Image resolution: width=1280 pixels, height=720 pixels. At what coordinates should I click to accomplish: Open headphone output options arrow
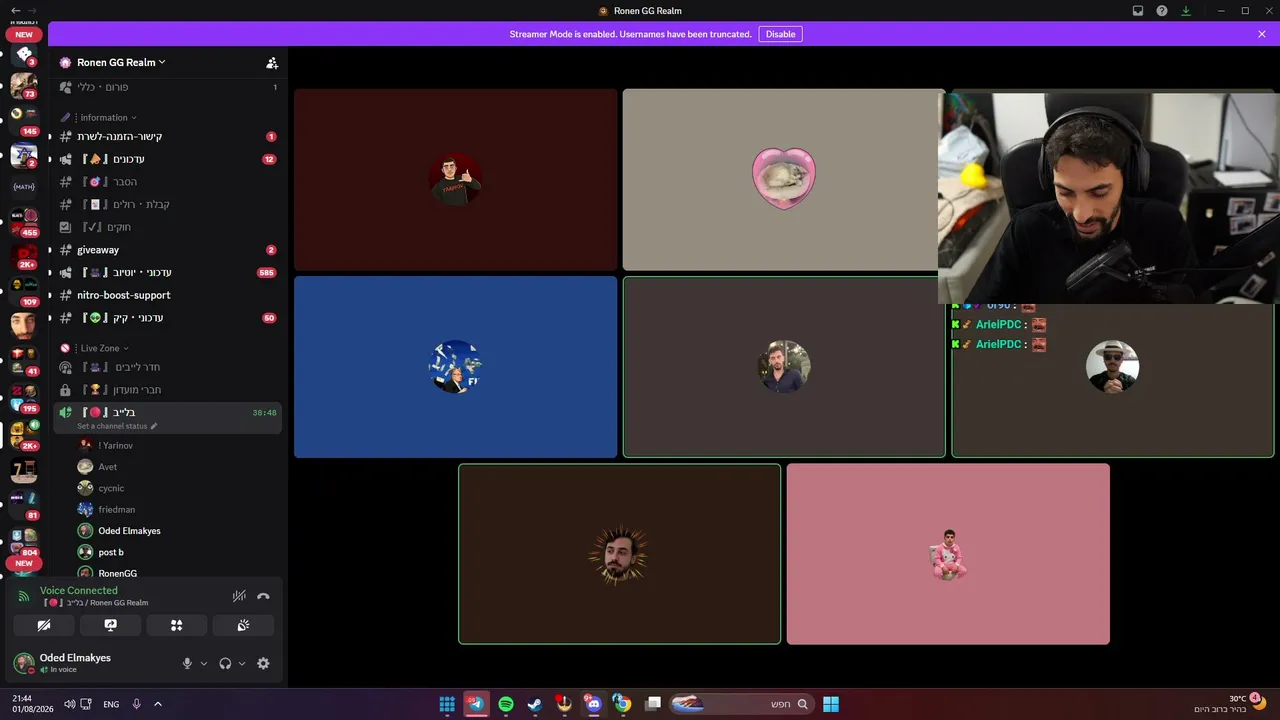pyautogui.click(x=242, y=663)
